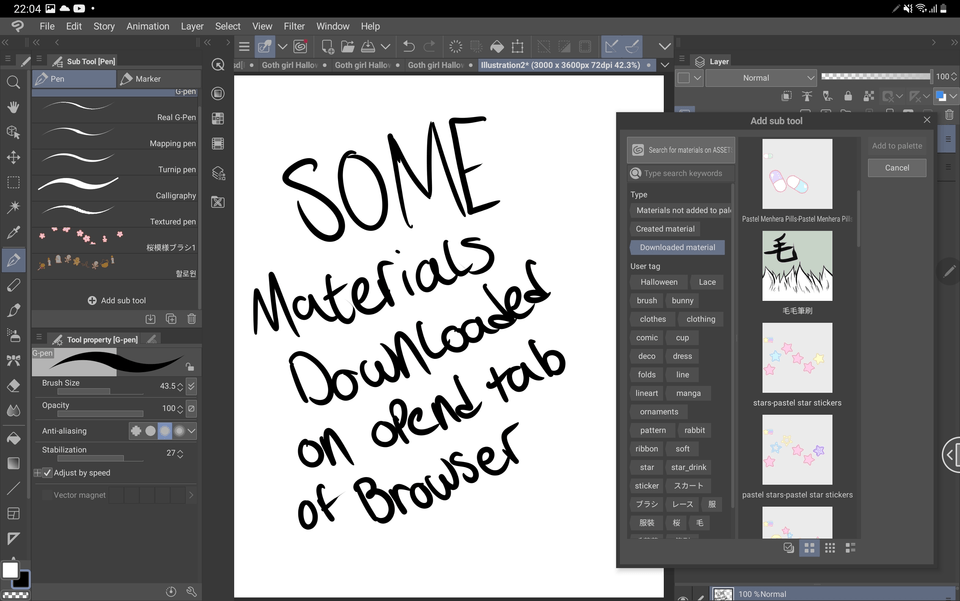Toggle Lock transparent pixels icon
960x601 pixels.
pos(869,96)
